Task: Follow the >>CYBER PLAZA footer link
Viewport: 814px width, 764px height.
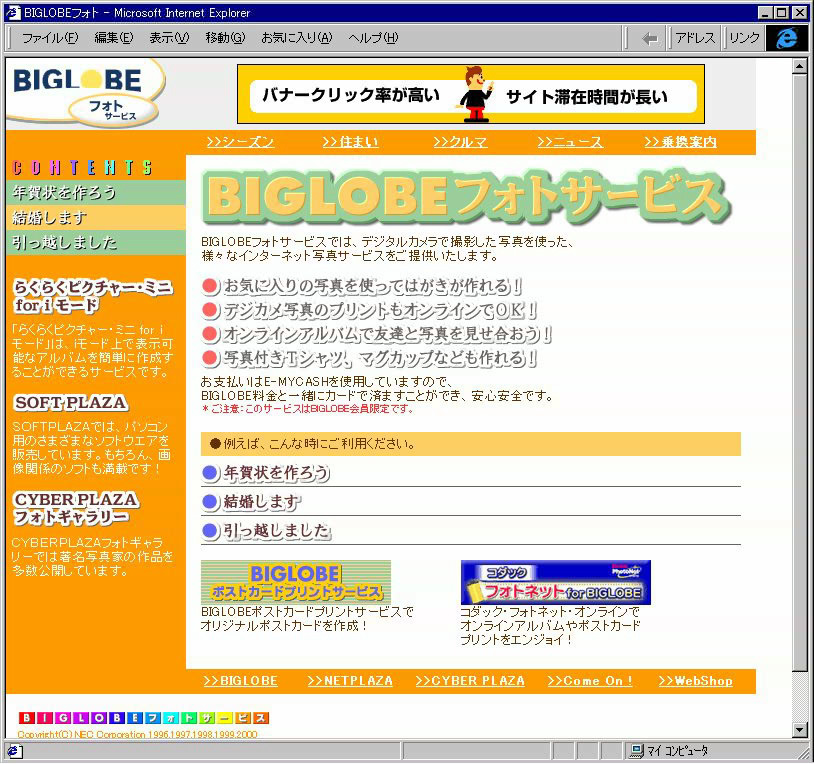Action: pyautogui.click(x=470, y=681)
